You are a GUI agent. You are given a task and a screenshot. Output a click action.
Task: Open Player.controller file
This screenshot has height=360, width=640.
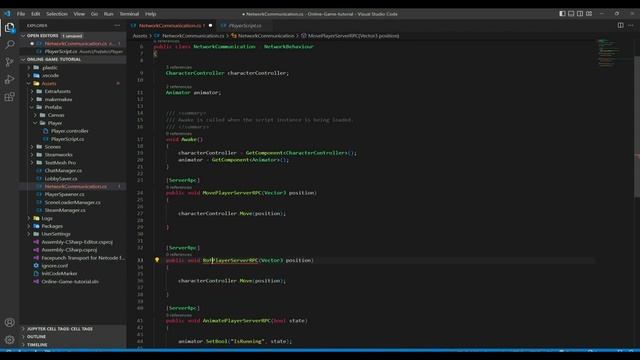pos(69,131)
